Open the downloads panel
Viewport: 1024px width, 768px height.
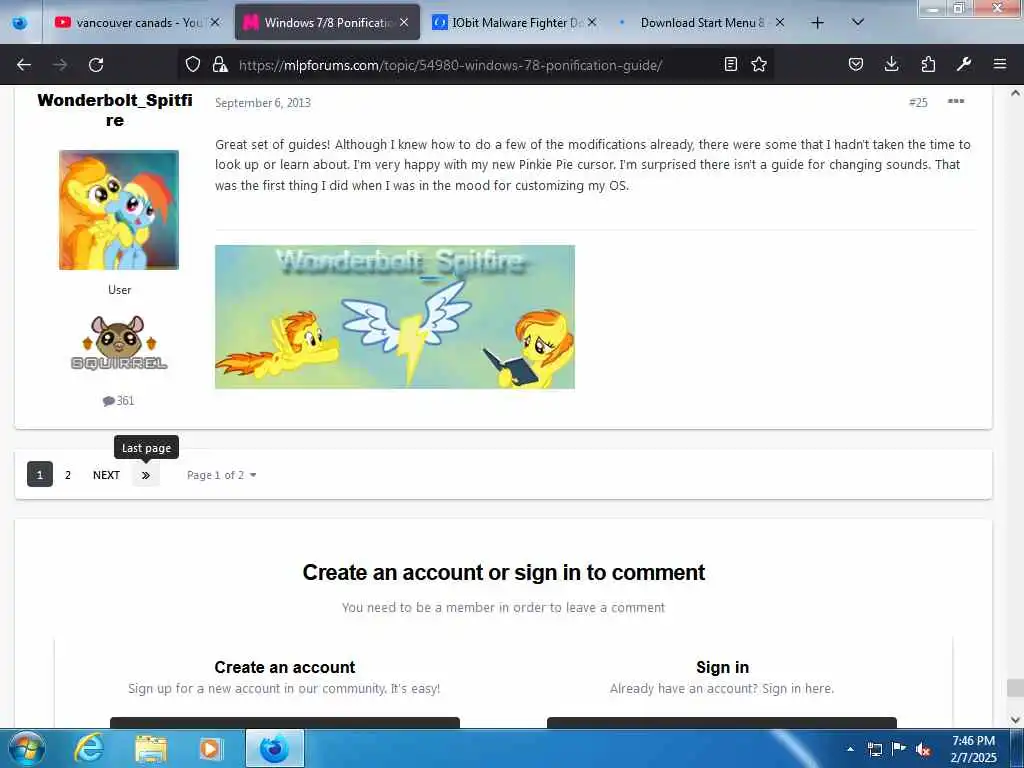[x=891, y=64]
